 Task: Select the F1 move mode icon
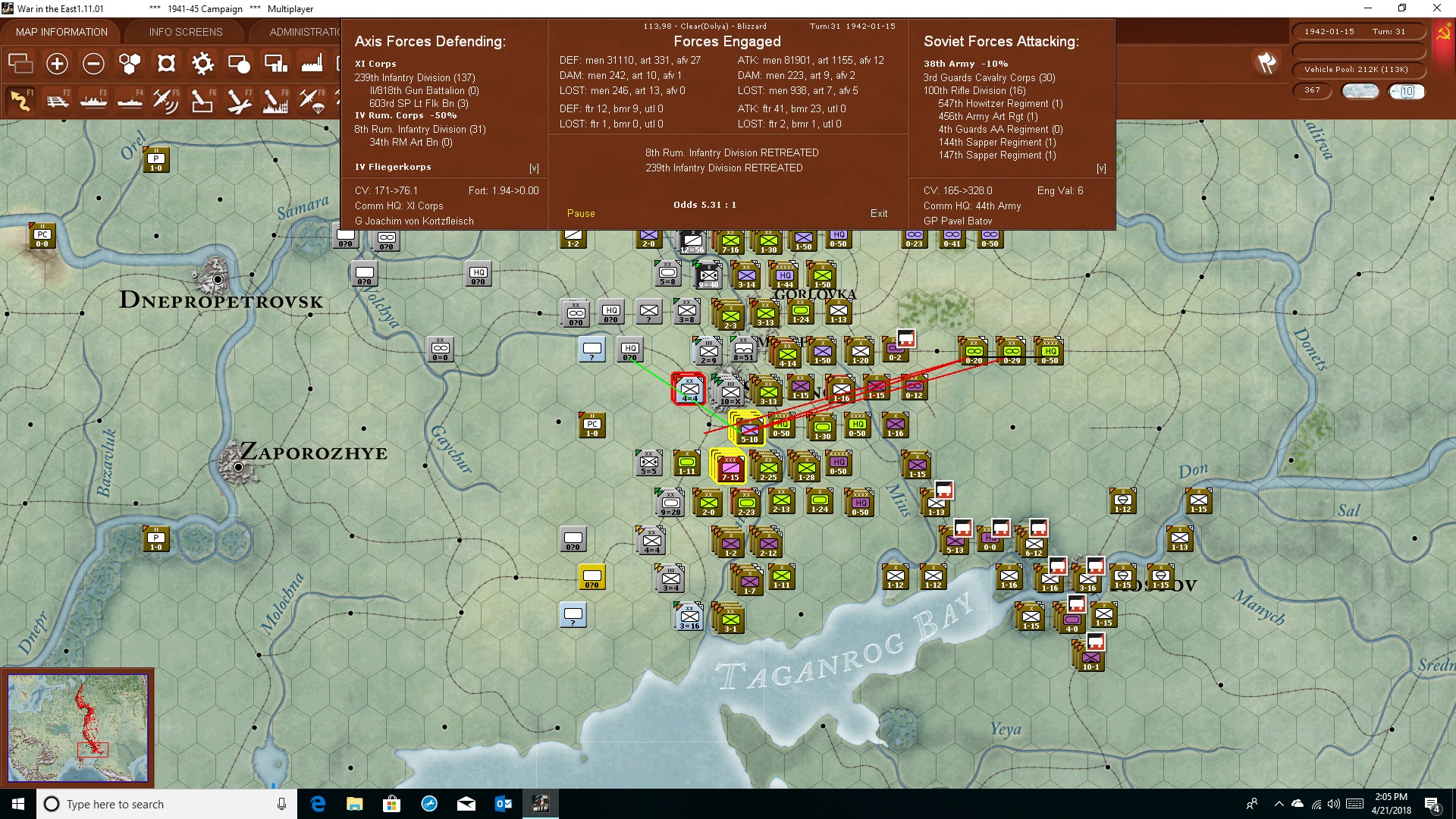point(20,100)
